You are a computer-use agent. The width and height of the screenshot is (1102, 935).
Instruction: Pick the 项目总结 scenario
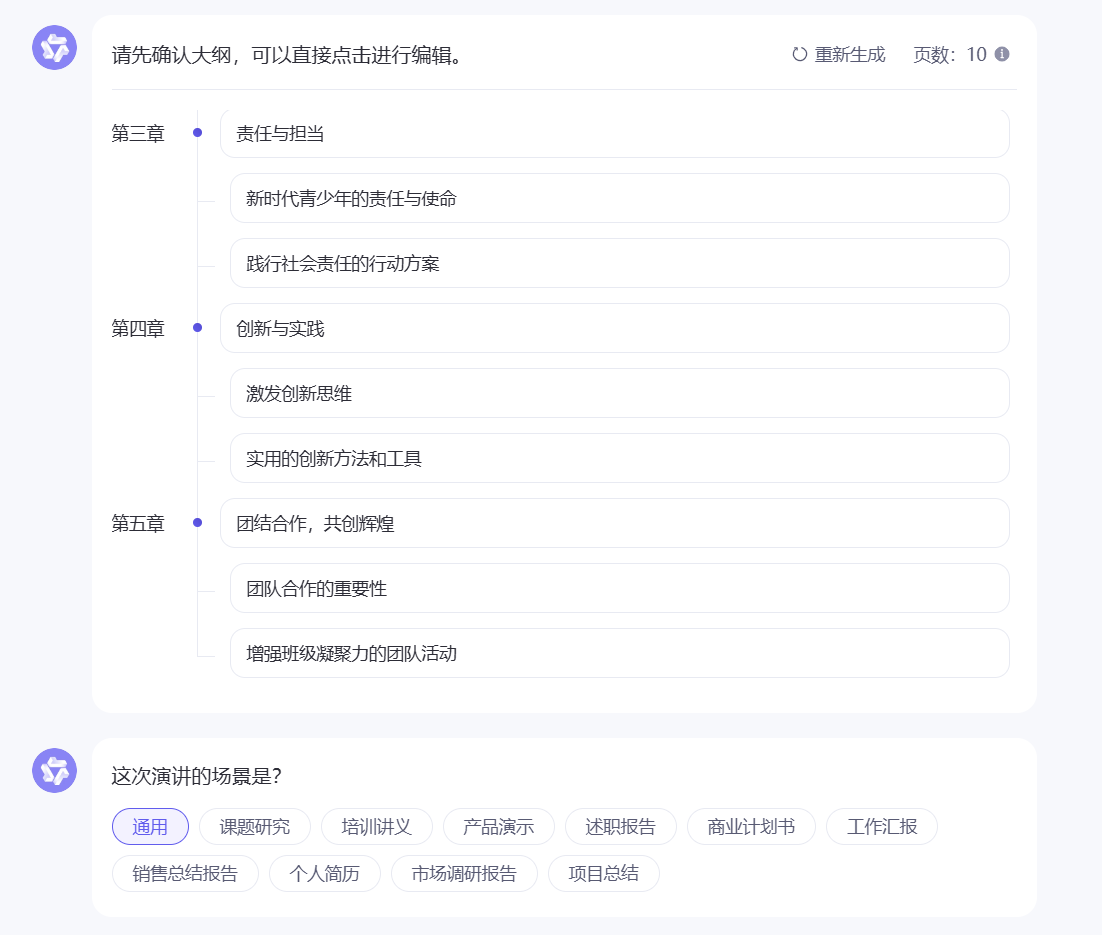pos(604,873)
